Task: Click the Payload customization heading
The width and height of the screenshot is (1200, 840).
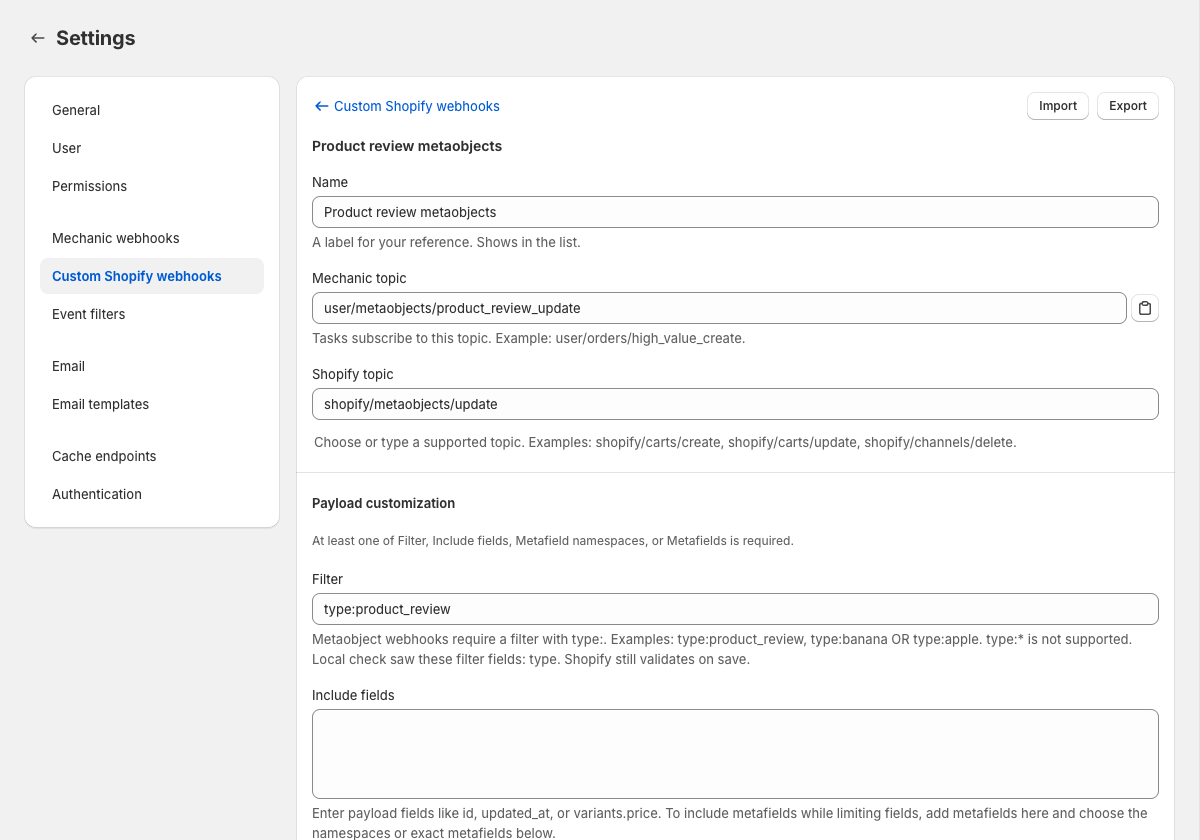Action: coord(383,503)
